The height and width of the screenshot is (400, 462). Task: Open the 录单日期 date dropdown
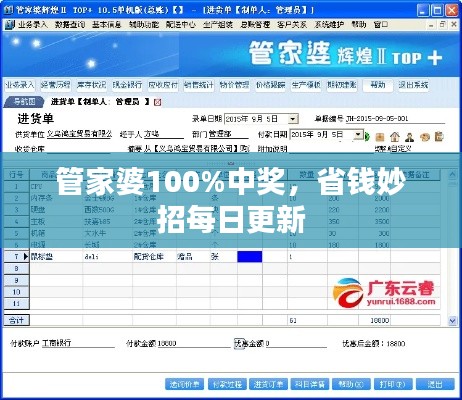pyautogui.click(x=293, y=119)
